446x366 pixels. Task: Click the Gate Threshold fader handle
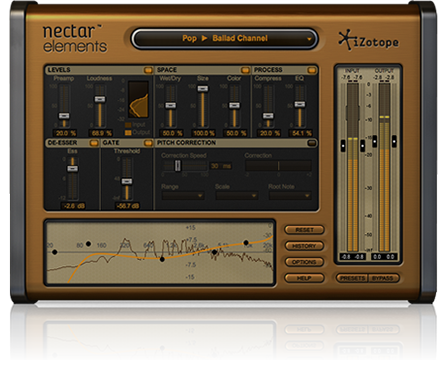[x=127, y=181]
